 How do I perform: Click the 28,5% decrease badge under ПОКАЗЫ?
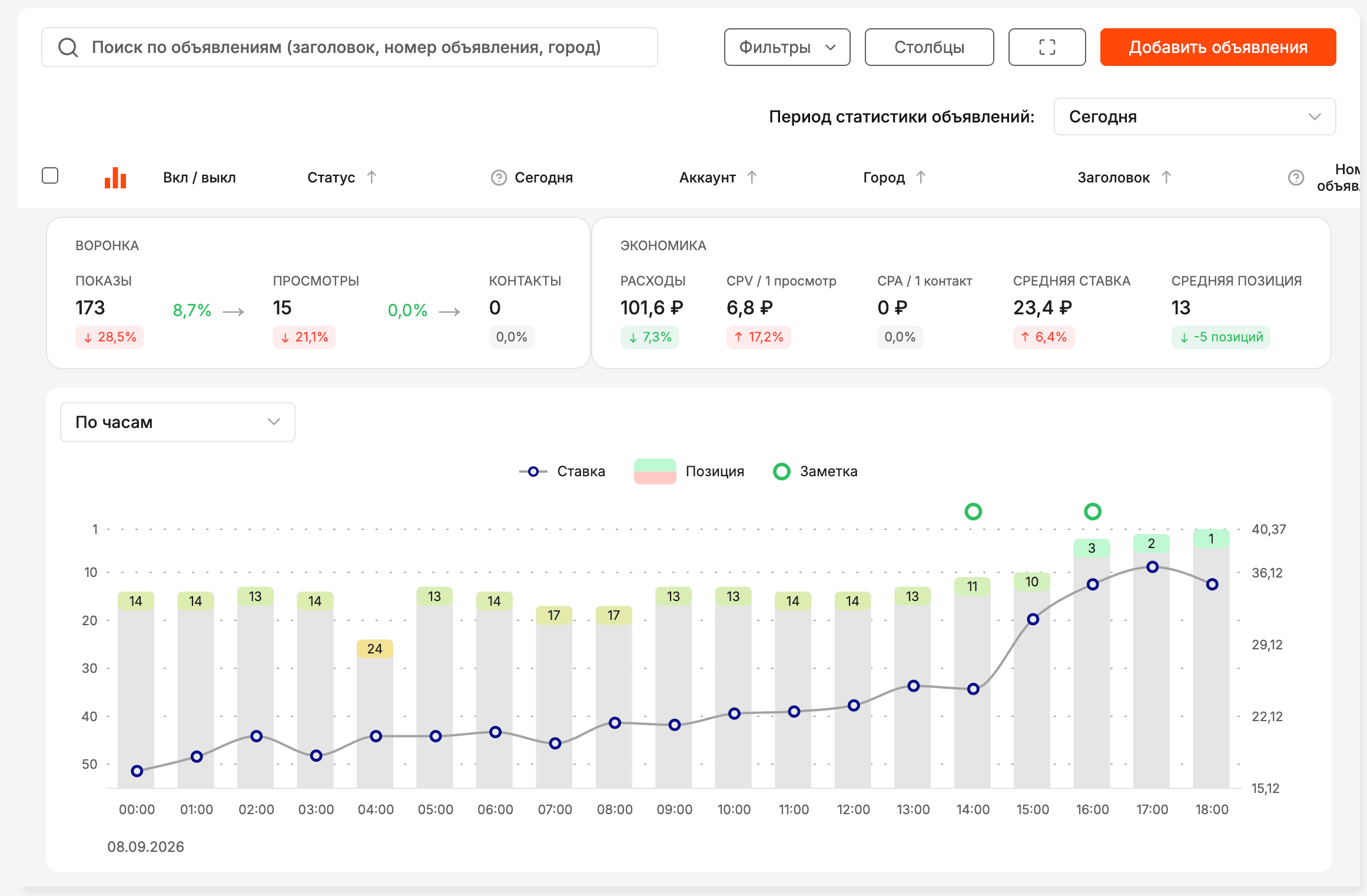point(110,337)
